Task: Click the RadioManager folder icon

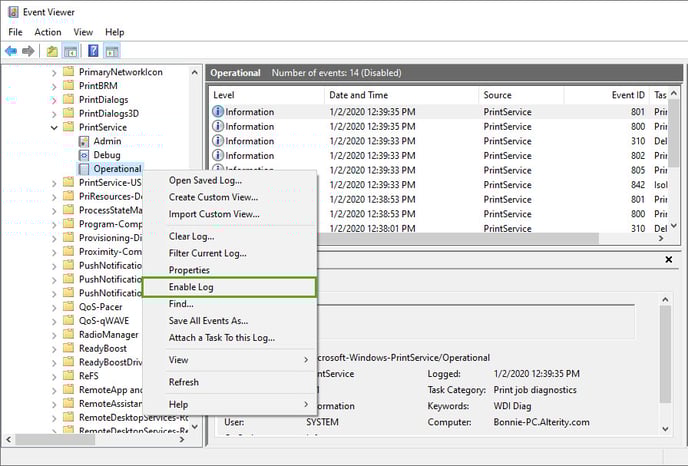Action: [68, 334]
